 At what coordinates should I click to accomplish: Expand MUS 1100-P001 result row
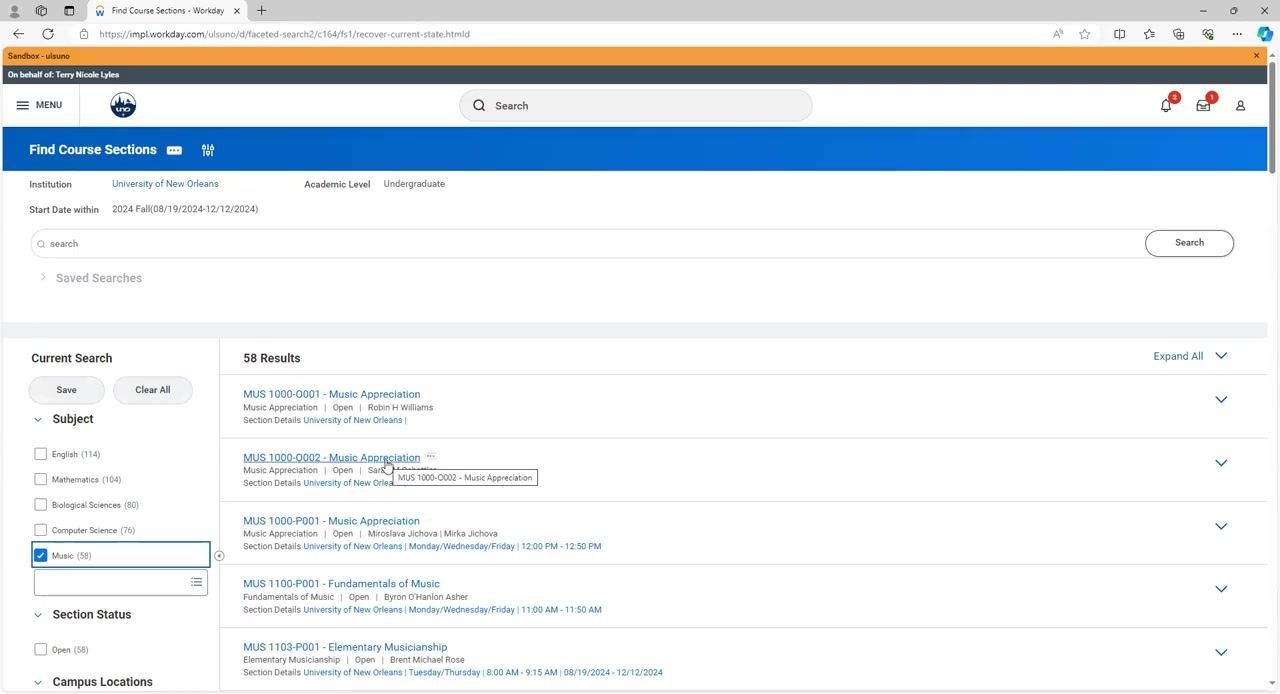coord(1221,589)
